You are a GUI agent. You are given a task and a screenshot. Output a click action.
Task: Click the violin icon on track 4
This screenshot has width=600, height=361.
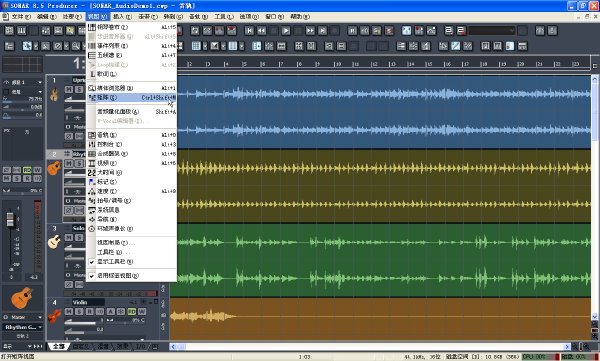[x=54, y=316]
